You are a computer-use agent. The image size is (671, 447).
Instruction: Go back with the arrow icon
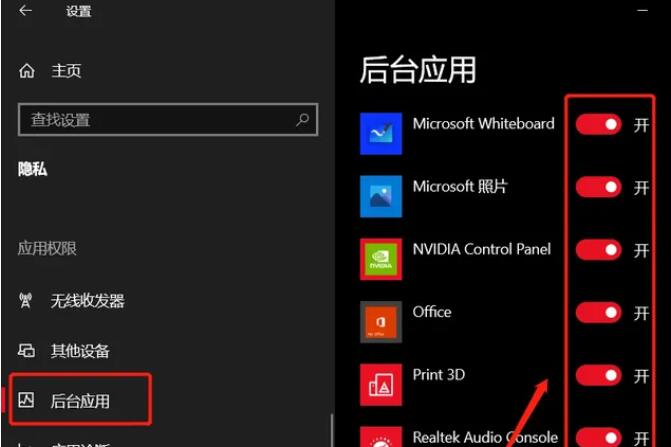[x=25, y=10]
